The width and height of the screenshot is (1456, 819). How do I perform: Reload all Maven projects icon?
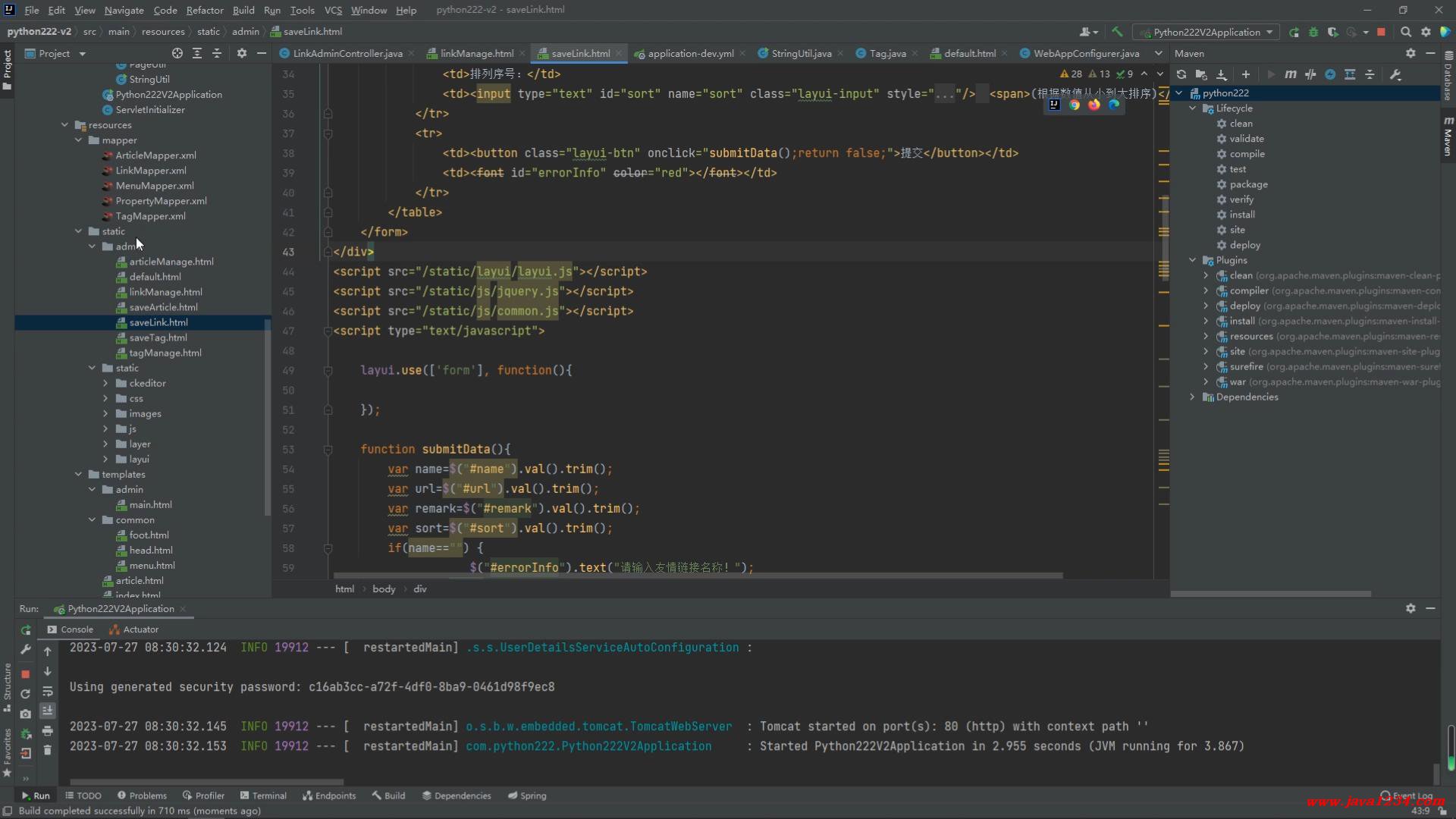pyautogui.click(x=1181, y=74)
